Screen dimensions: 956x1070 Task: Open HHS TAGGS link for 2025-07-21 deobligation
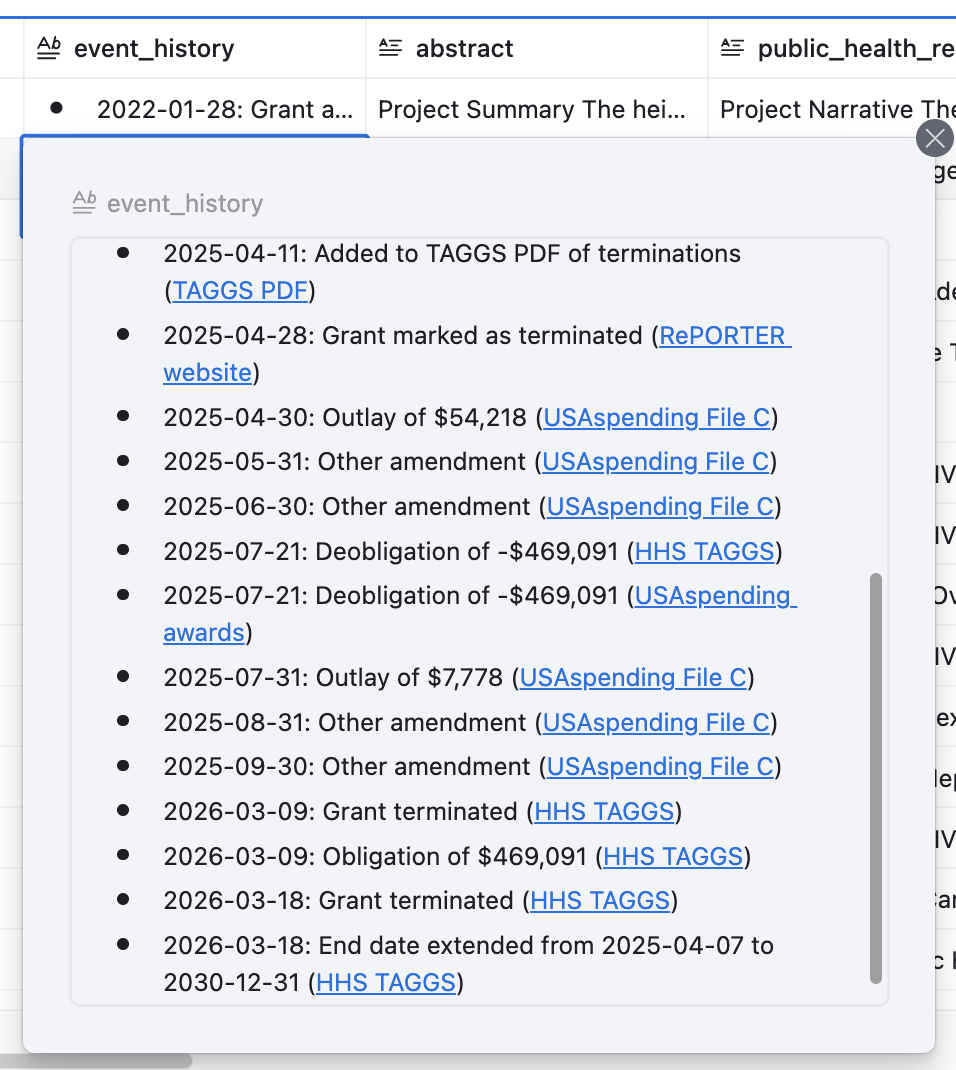tap(705, 551)
